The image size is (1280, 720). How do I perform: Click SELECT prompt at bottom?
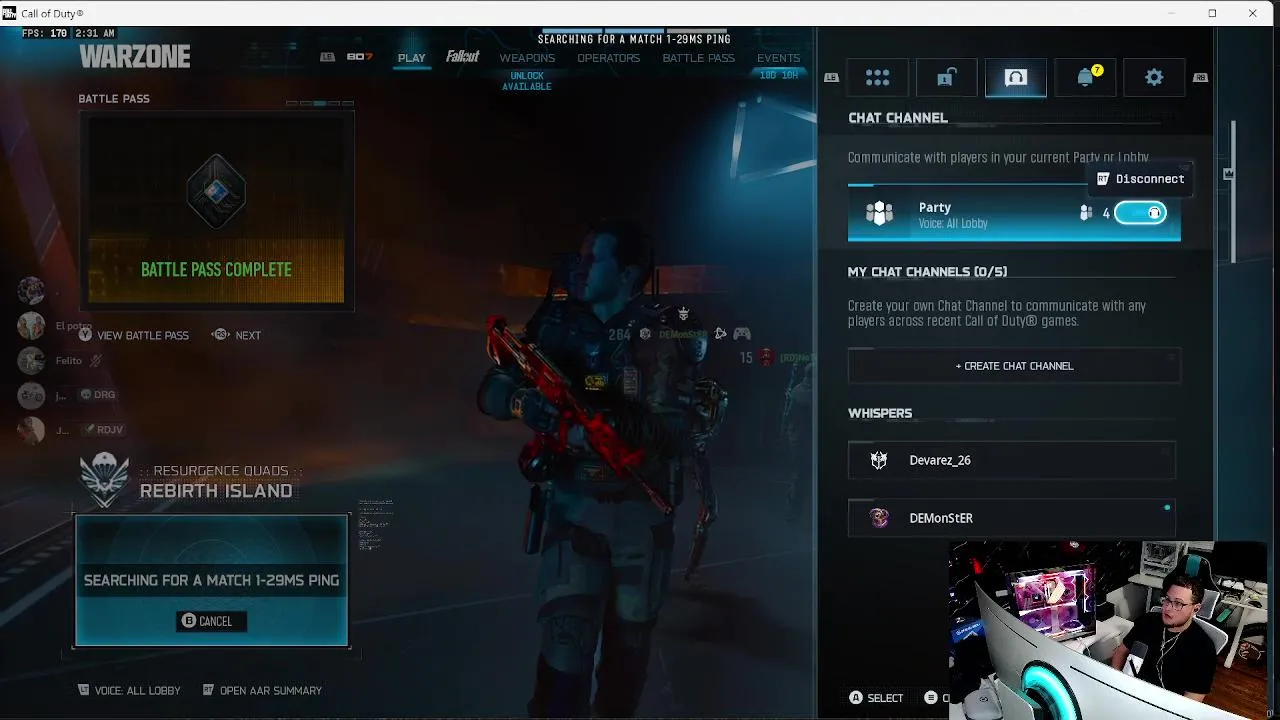876,698
